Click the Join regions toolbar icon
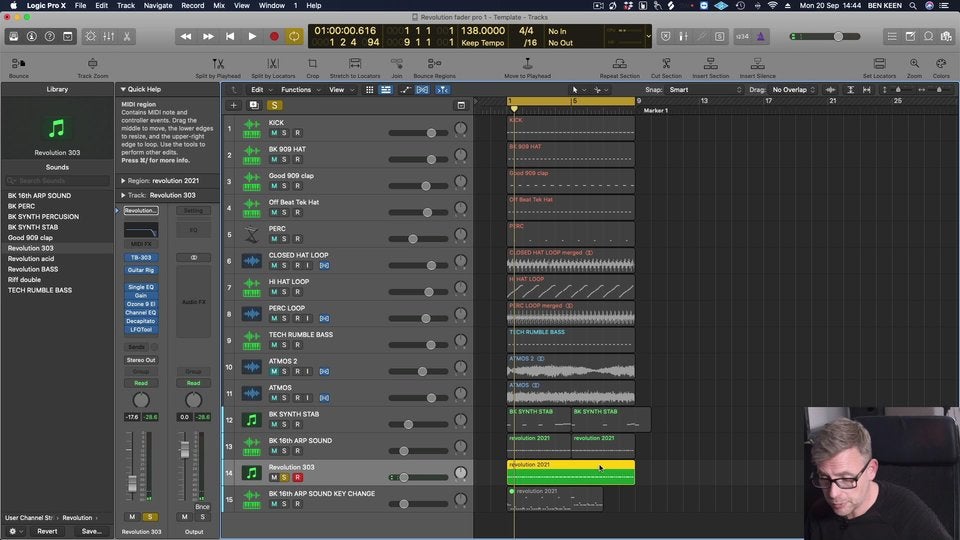This screenshot has height=540, width=960. tap(397, 65)
